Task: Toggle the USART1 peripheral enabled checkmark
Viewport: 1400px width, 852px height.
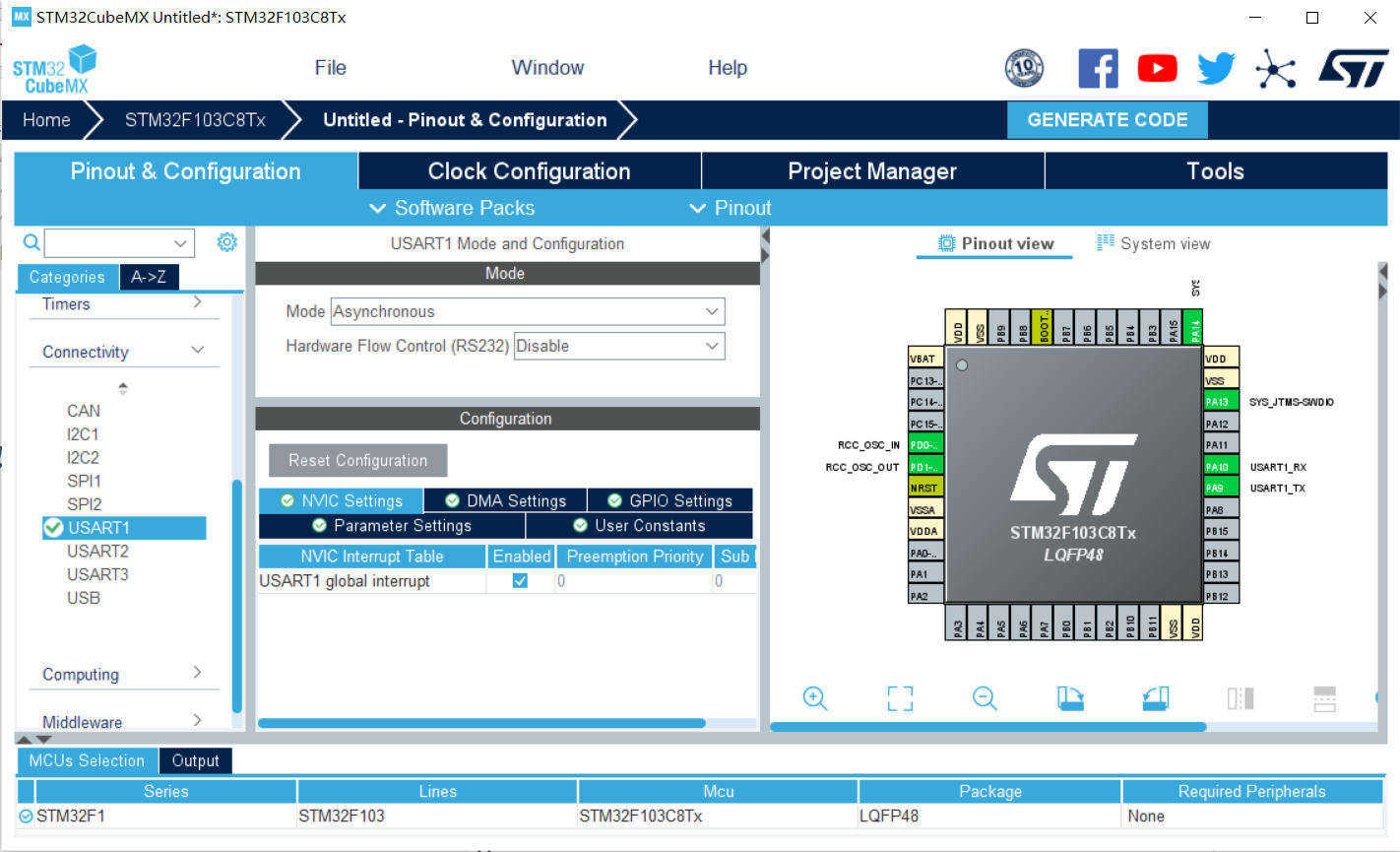Action: click(55, 528)
